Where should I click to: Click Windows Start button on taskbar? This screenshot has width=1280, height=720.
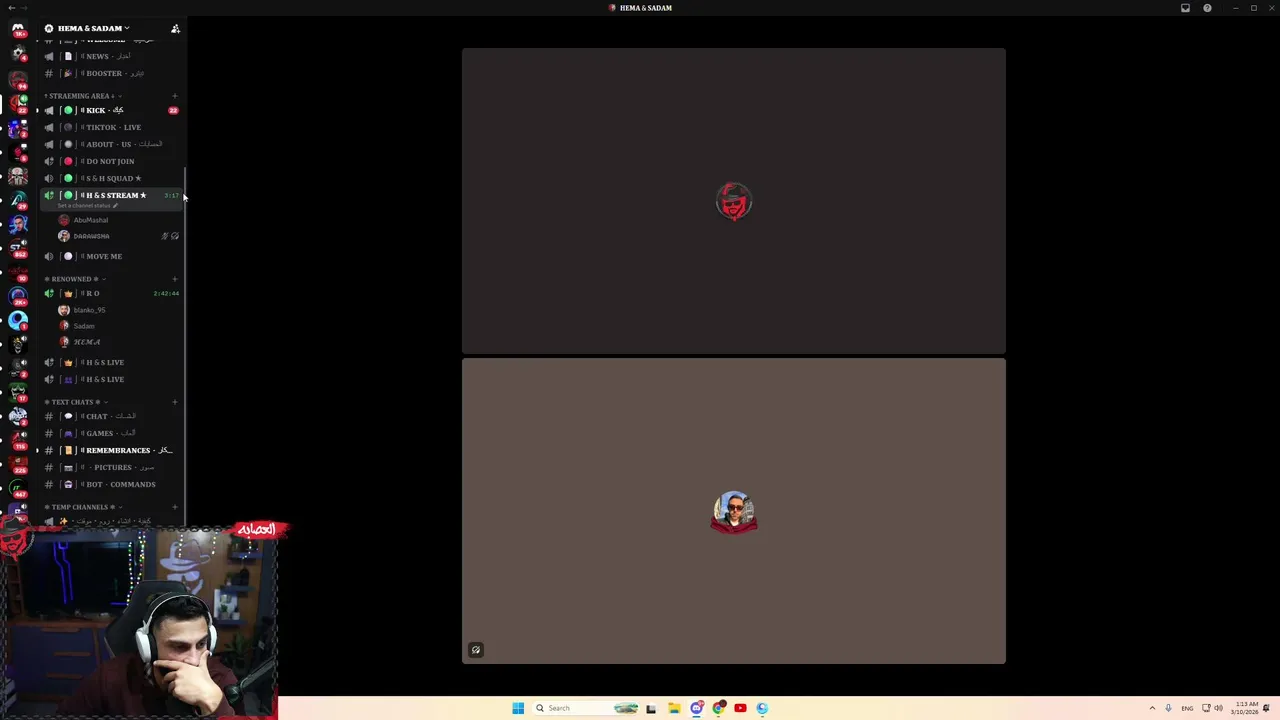point(518,708)
